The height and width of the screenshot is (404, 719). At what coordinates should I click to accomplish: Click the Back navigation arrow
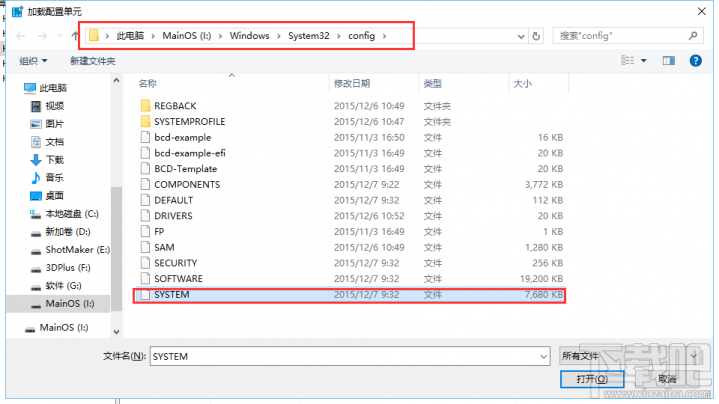click(20, 36)
